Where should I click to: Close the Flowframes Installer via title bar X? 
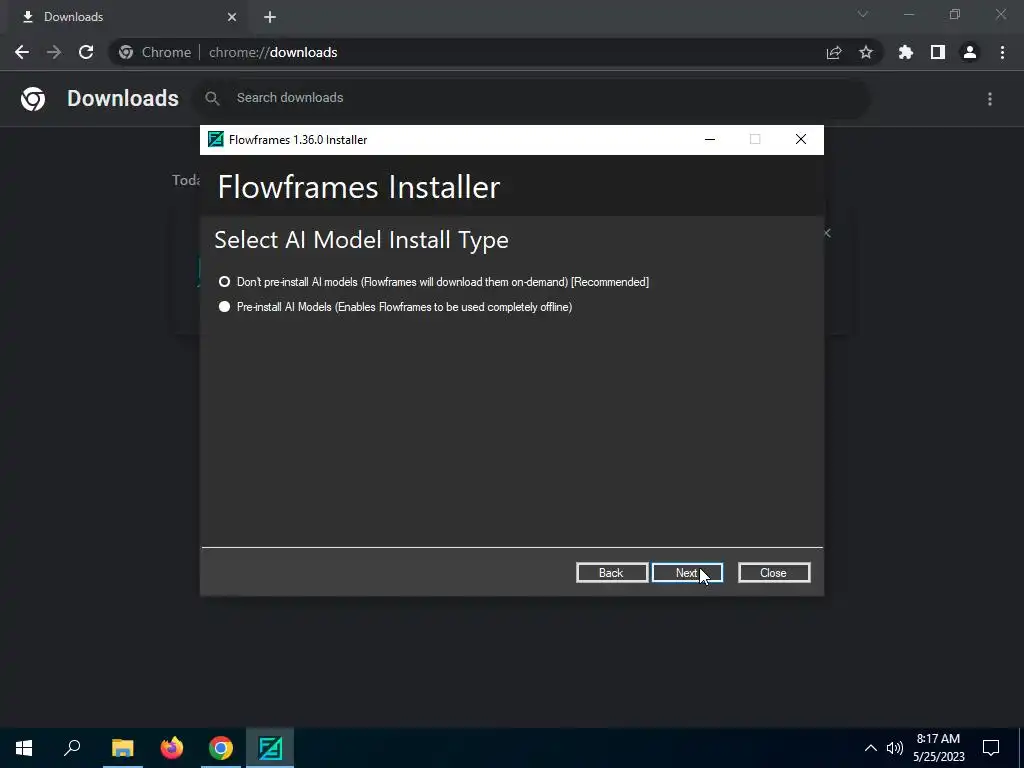pos(801,139)
